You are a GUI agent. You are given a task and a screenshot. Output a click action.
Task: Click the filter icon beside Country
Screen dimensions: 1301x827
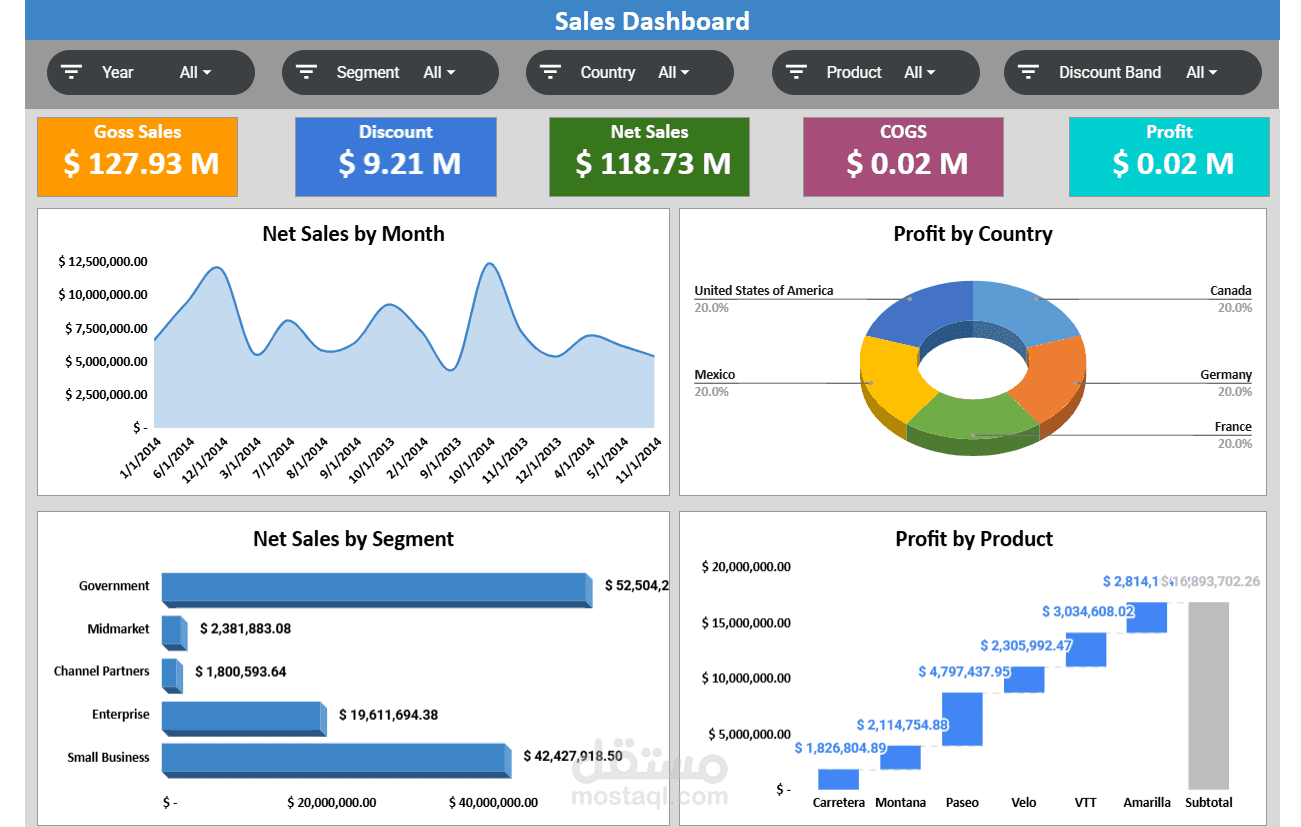click(x=550, y=72)
